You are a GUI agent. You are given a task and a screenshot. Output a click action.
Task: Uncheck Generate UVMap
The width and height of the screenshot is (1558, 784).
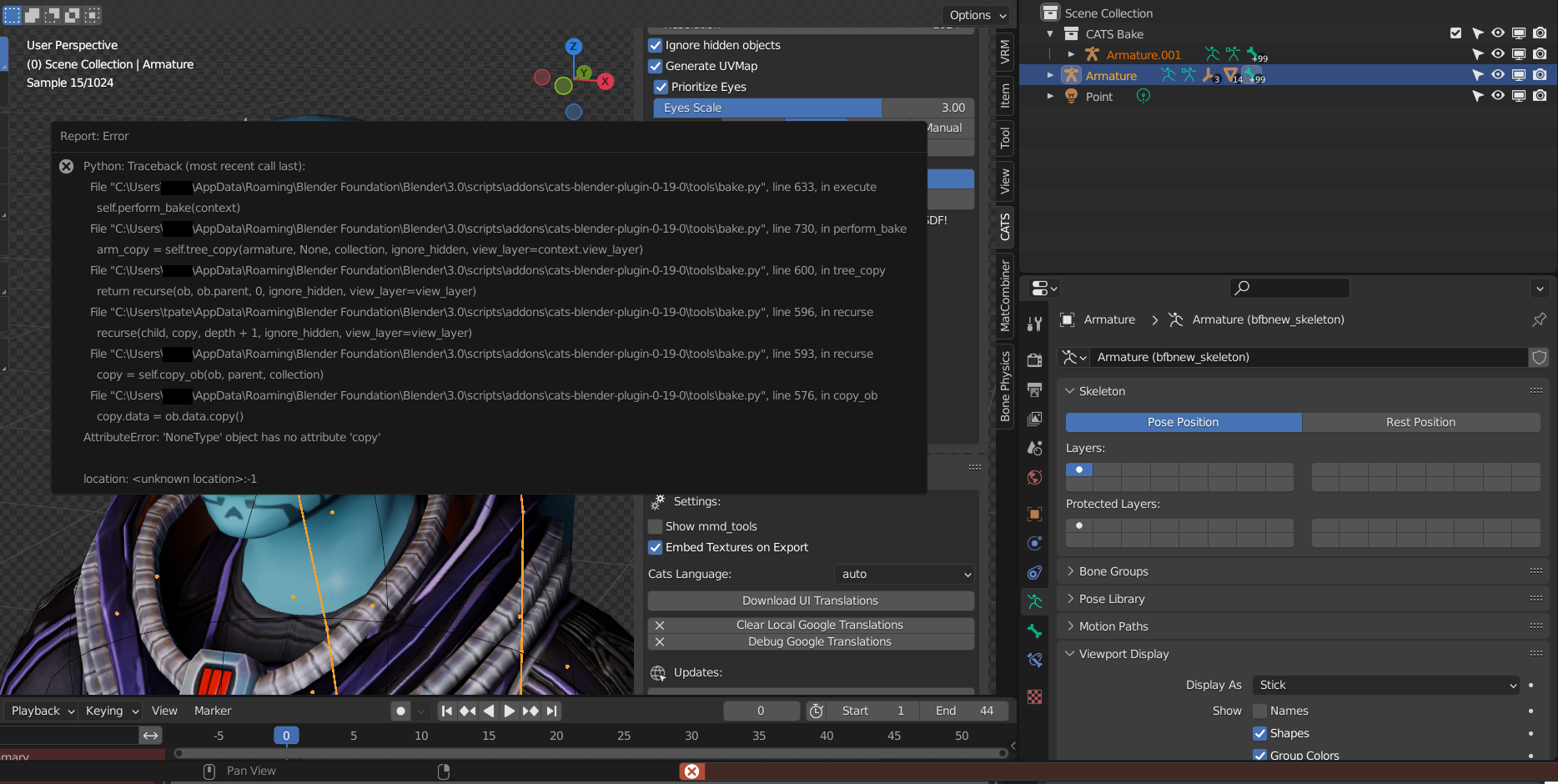click(656, 66)
